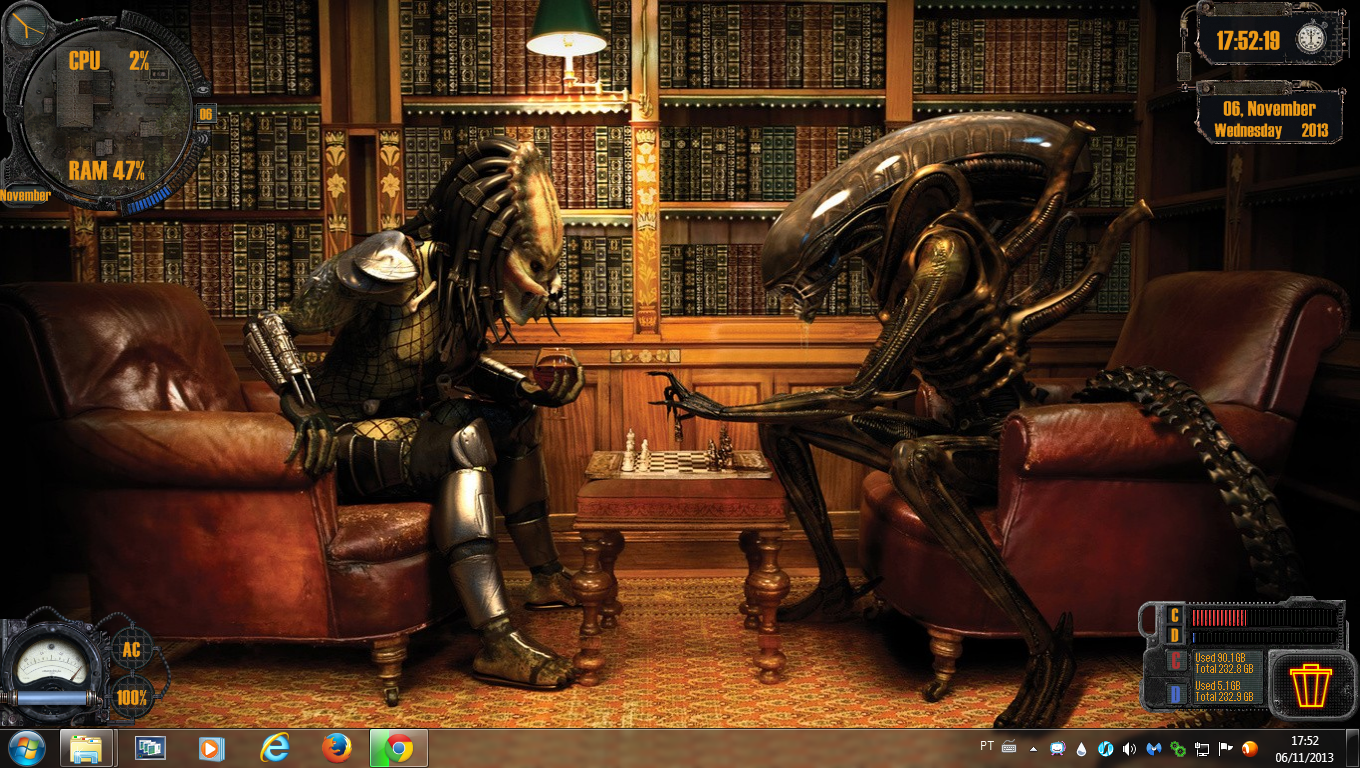Image resolution: width=1360 pixels, height=768 pixels.
Task: Click the small 06 day badge
Action: 206,114
